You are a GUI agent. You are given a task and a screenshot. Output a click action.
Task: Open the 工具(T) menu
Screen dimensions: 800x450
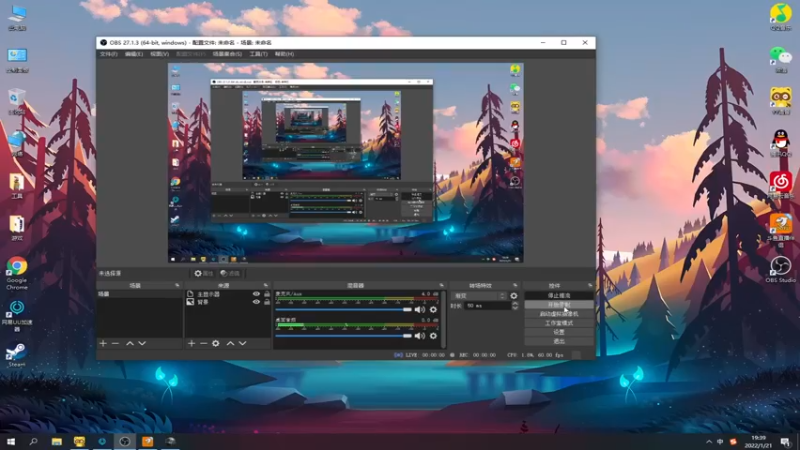258,54
